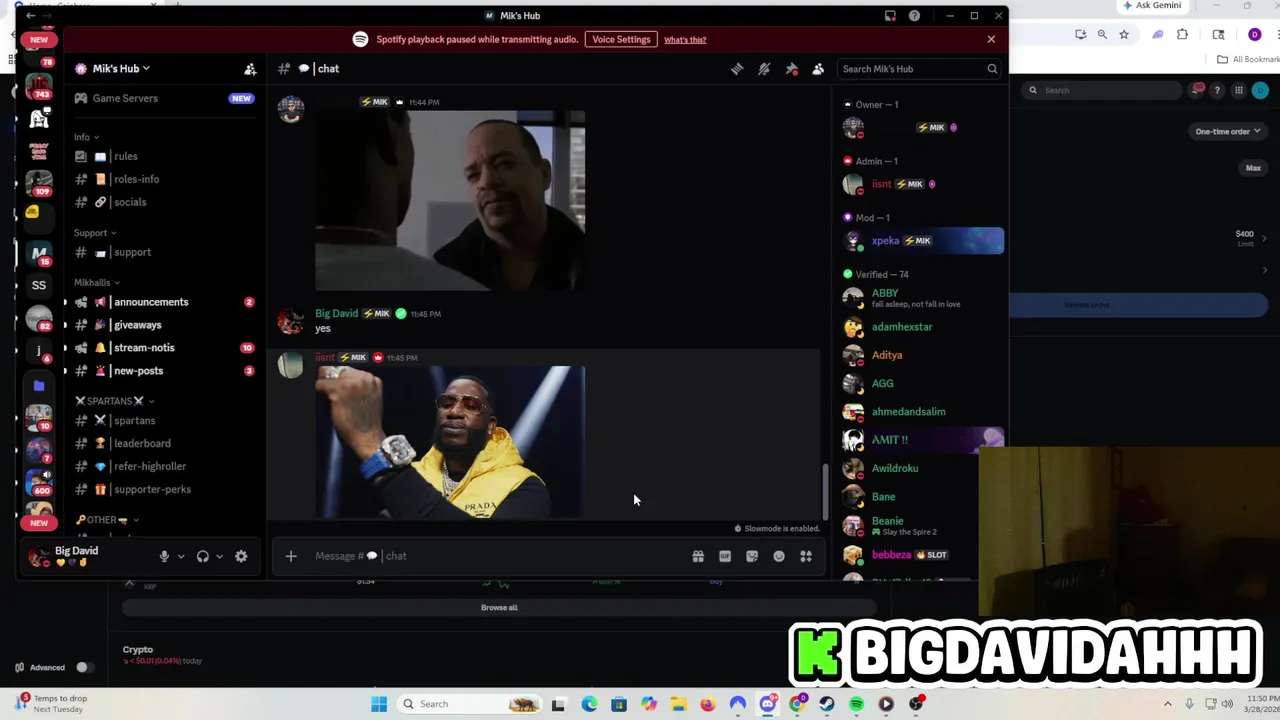This screenshot has height=720, width=1280.
Task: Click the Max button in browser window
Action: [x=1253, y=168]
